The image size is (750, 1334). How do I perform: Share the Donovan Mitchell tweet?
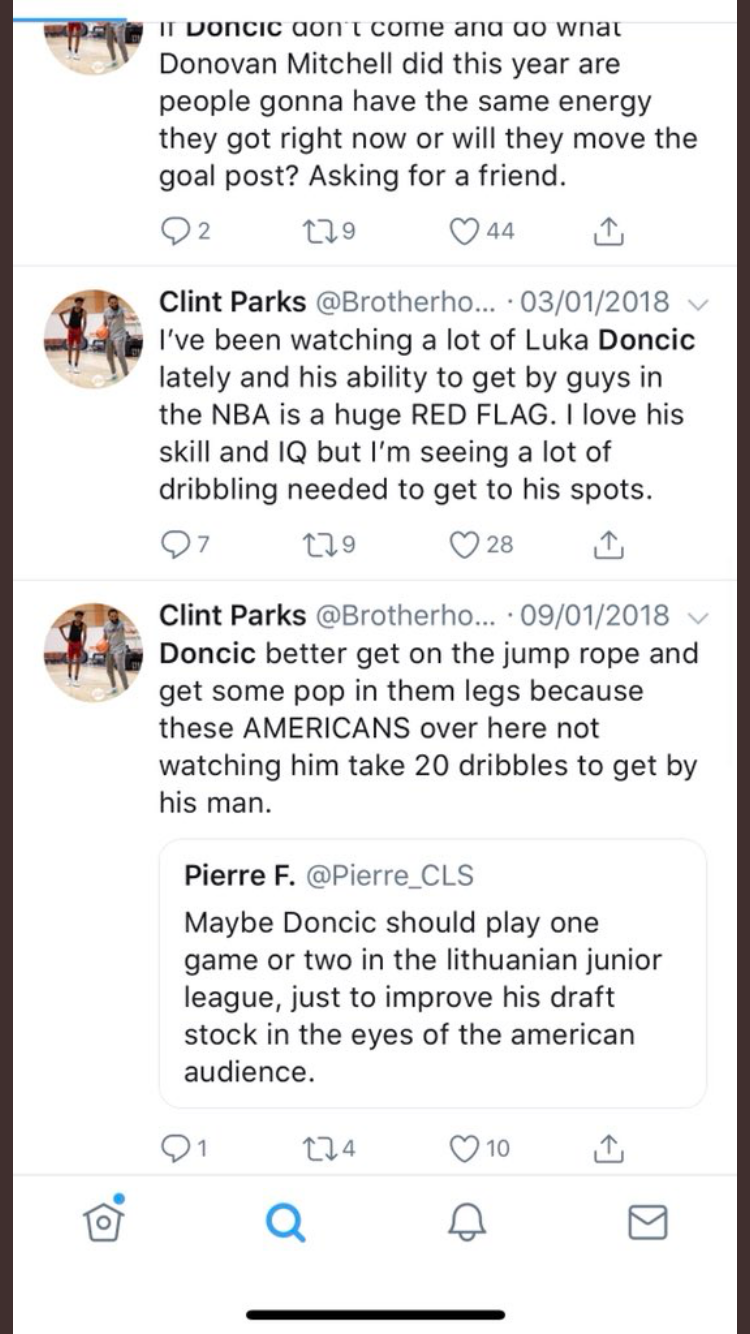pos(608,232)
